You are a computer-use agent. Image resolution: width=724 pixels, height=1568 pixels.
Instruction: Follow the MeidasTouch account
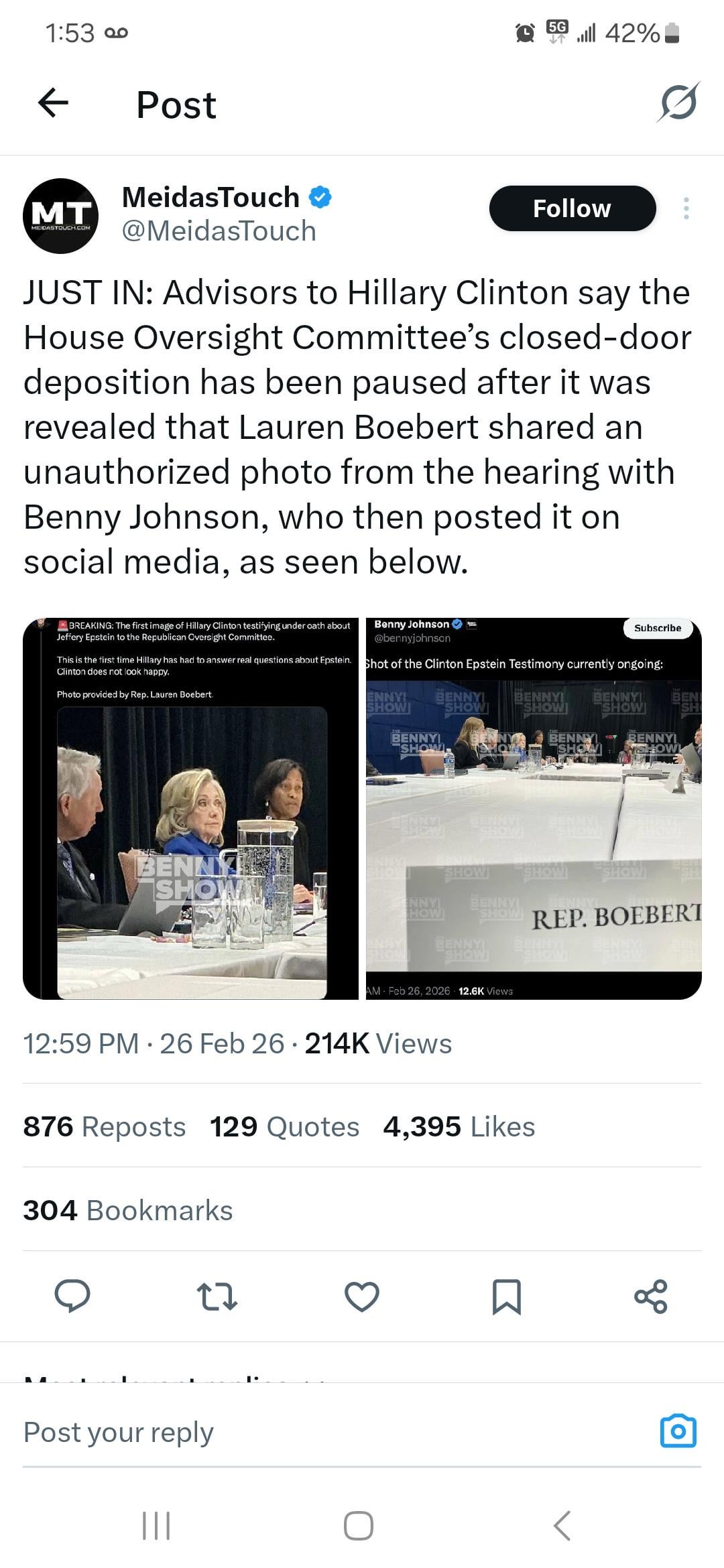(572, 208)
